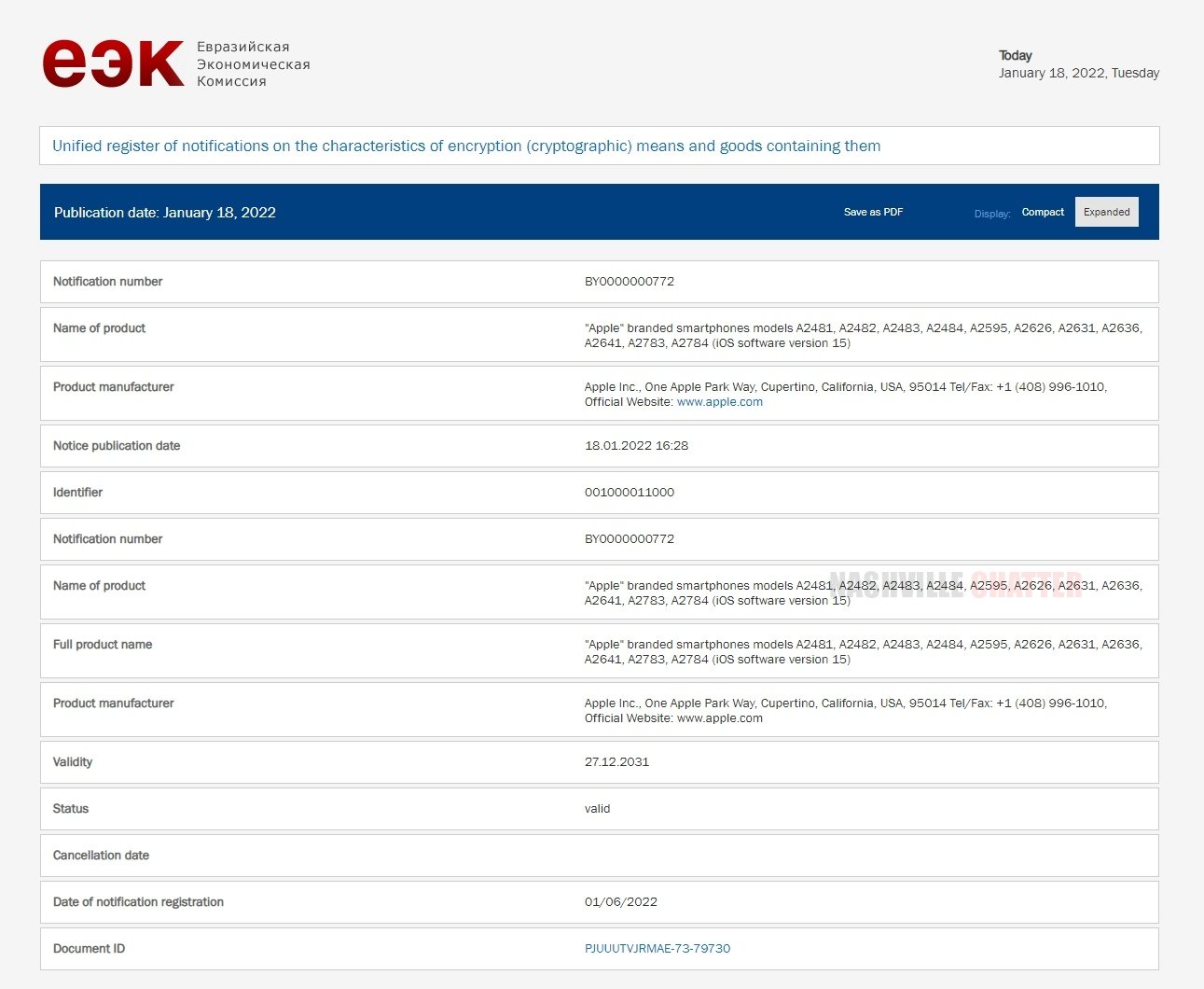The width and height of the screenshot is (1204, 989).
Task: Click the Identifier value 001000011000
Action: 630,492
